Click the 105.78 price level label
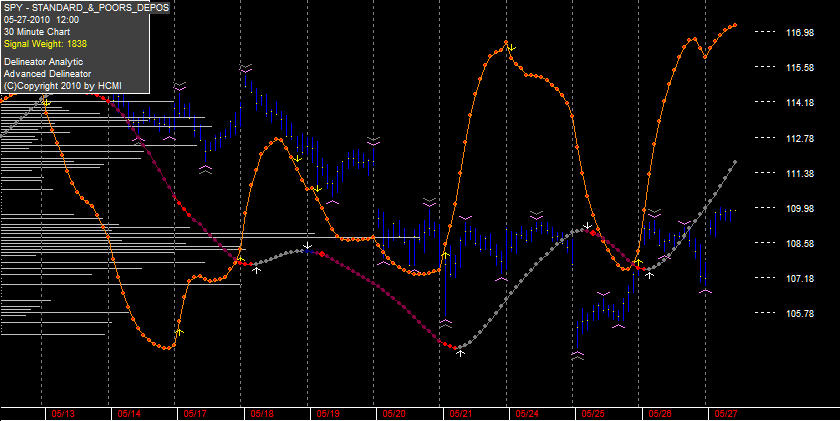Viewport: 840px width, 421px height. point(800,313)
